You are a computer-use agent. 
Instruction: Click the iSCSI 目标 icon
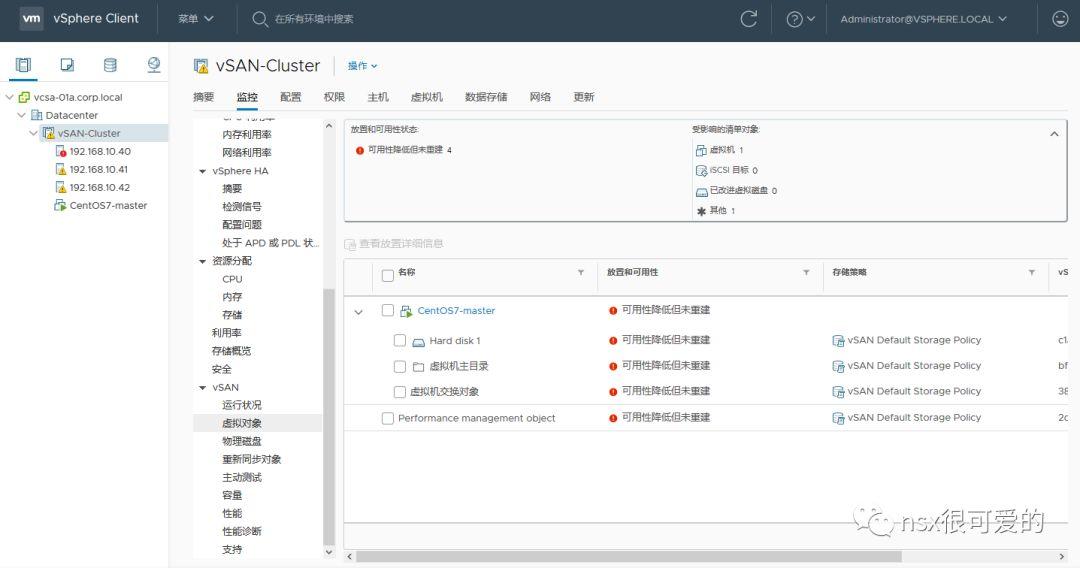point(701,170)
